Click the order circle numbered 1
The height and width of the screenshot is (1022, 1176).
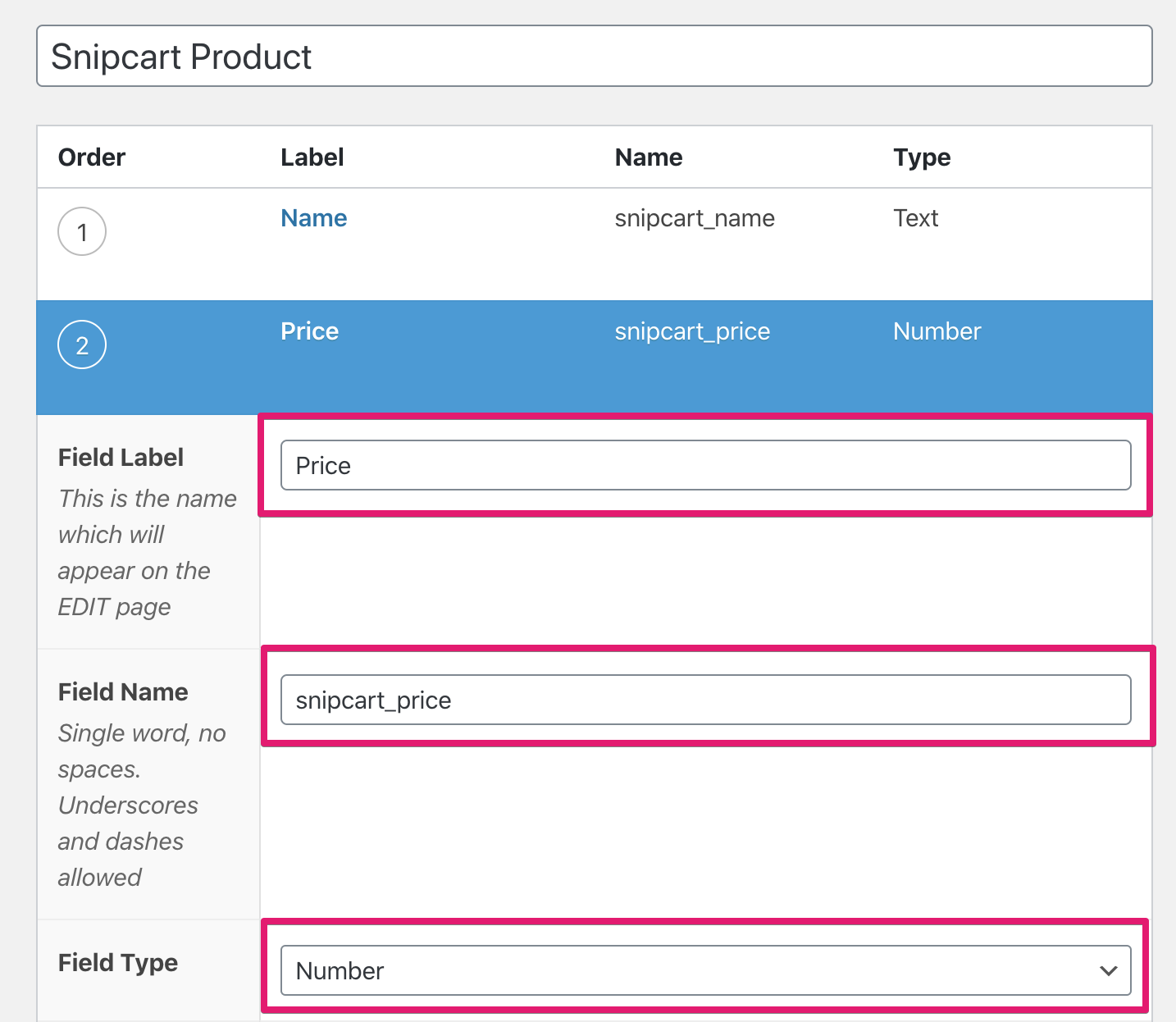(x=82, y=232)
